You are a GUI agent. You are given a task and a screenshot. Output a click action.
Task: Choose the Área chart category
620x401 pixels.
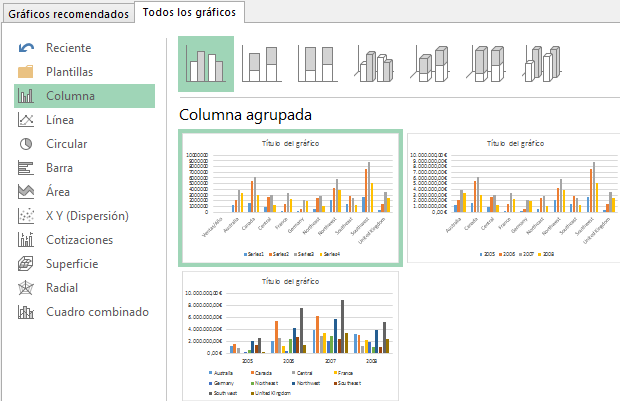point(58,192)
